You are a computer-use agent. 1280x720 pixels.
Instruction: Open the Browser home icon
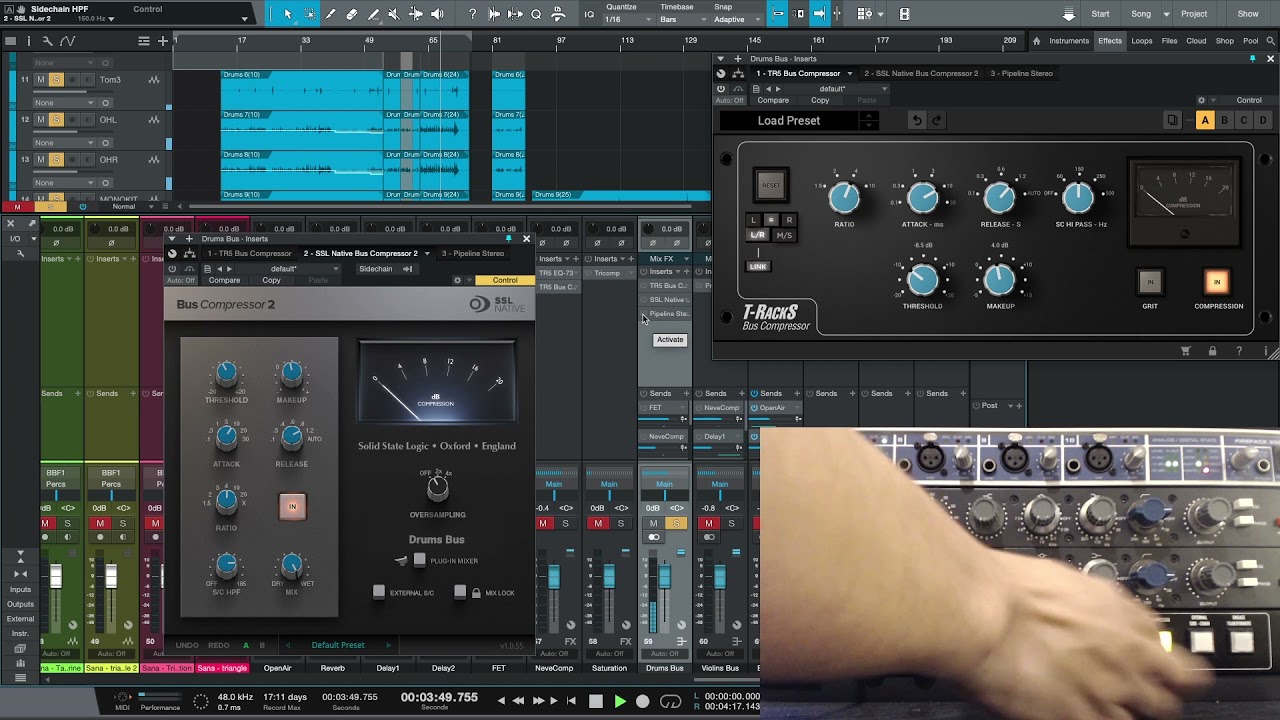pos(1036,41)
